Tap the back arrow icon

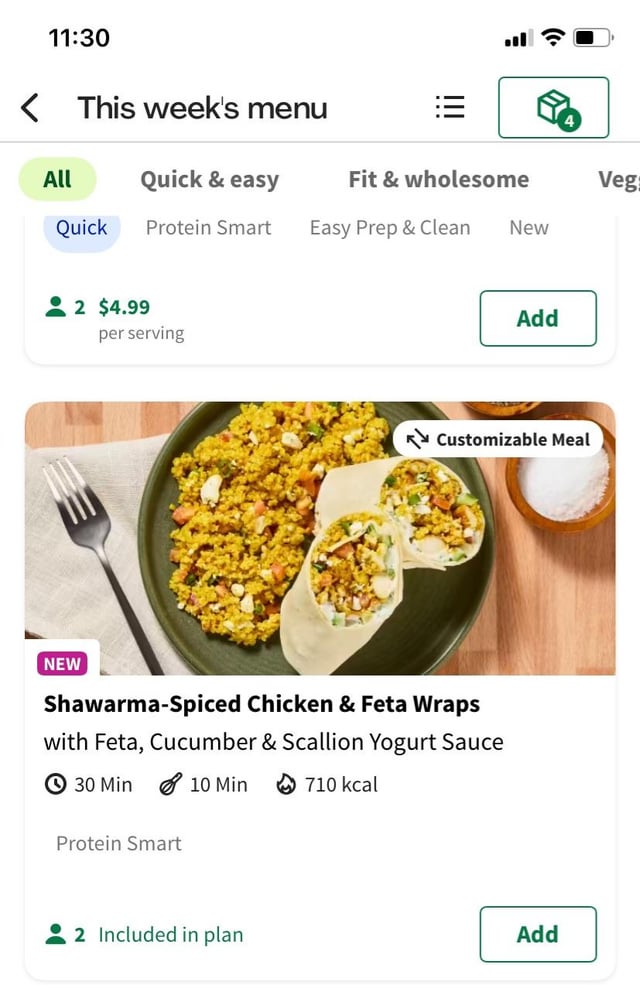(x=30, y=108)
